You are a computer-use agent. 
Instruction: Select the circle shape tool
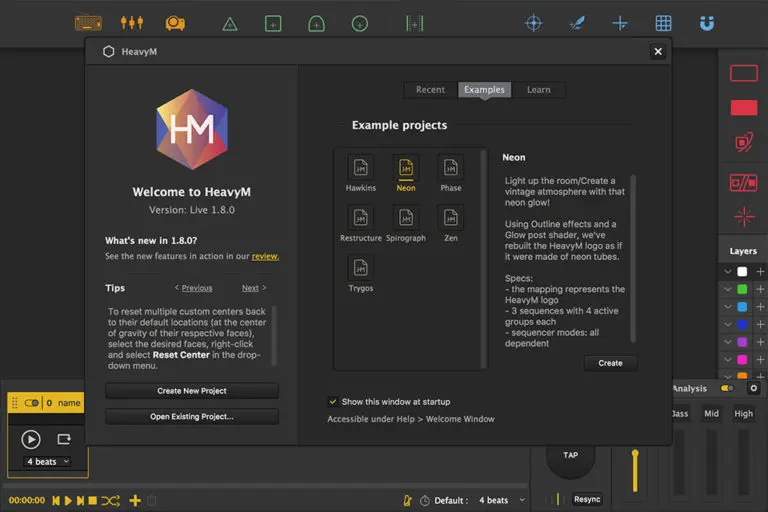point(360,24)
